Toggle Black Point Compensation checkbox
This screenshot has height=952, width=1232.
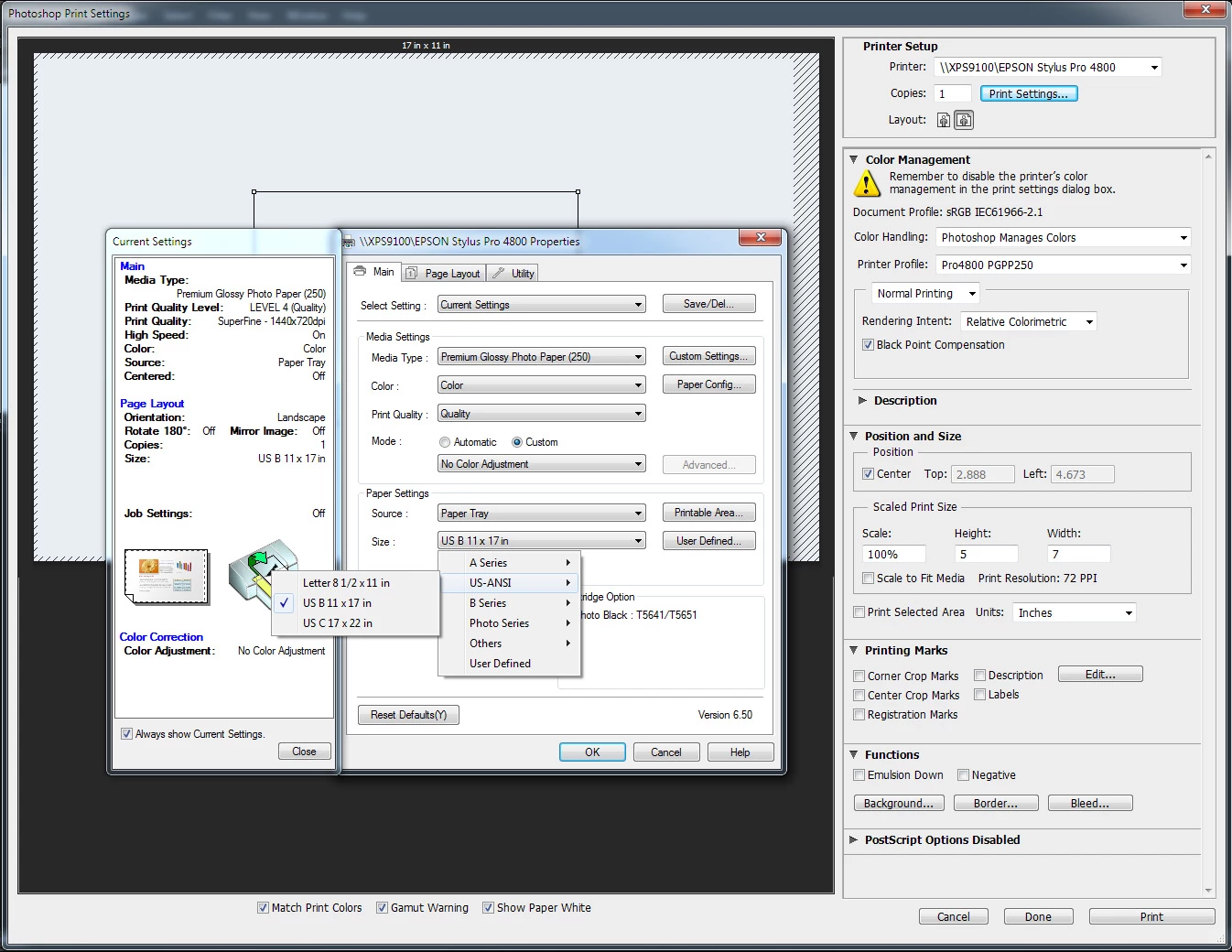(x=868, y=345)
